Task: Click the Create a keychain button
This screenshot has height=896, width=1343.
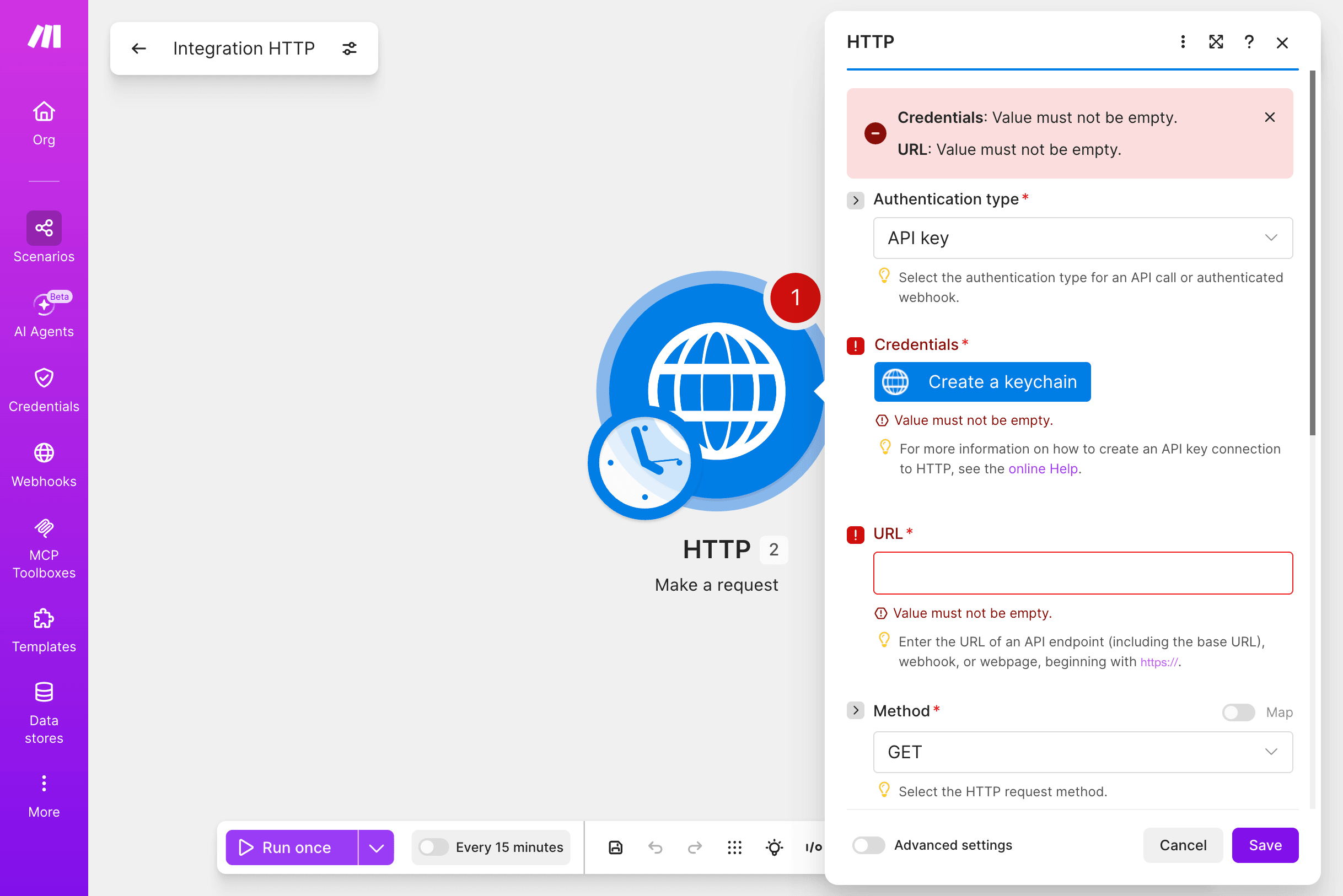Action: (982, 382)
